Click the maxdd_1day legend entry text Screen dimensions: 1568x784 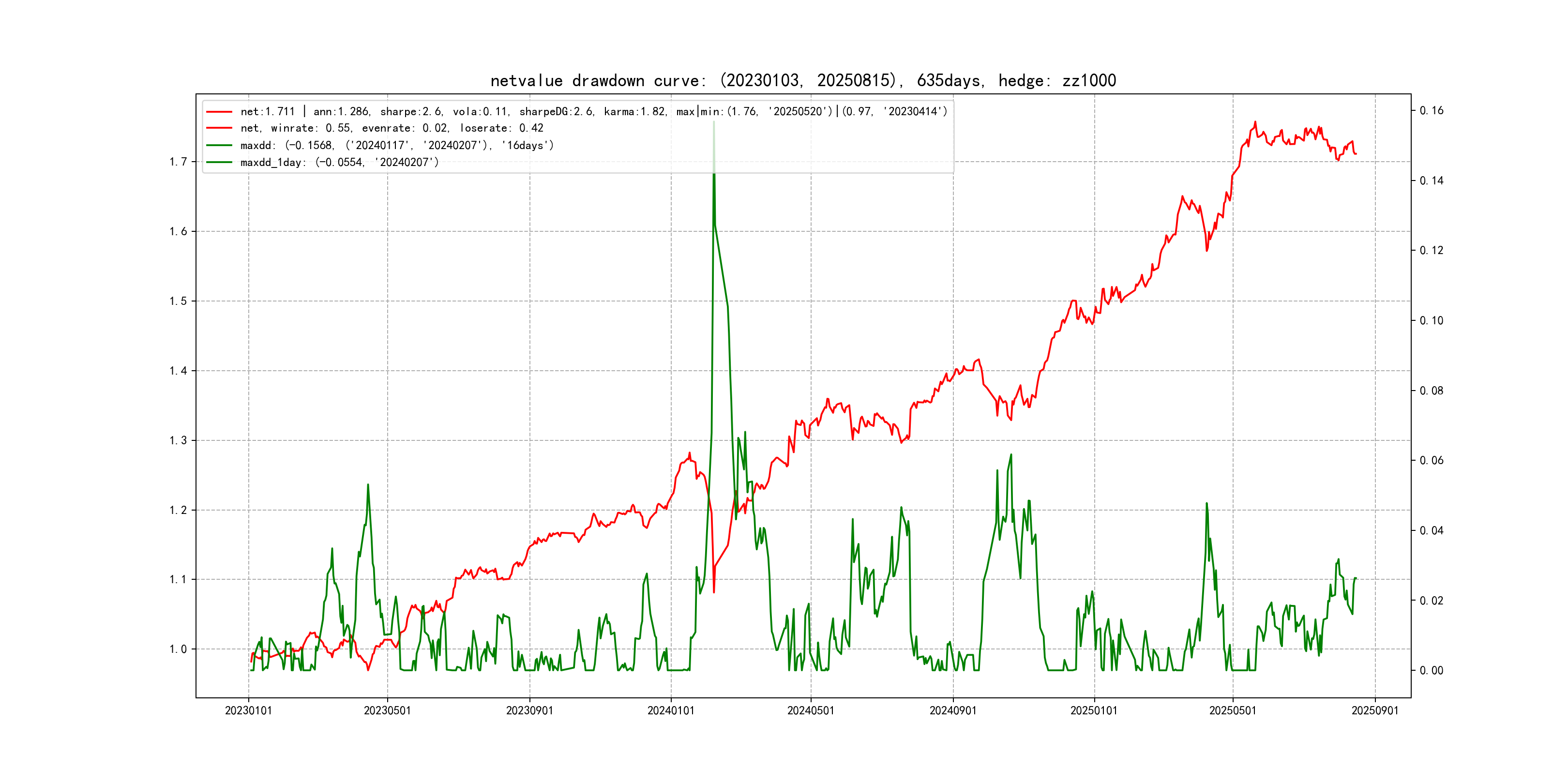pos(339,162)
